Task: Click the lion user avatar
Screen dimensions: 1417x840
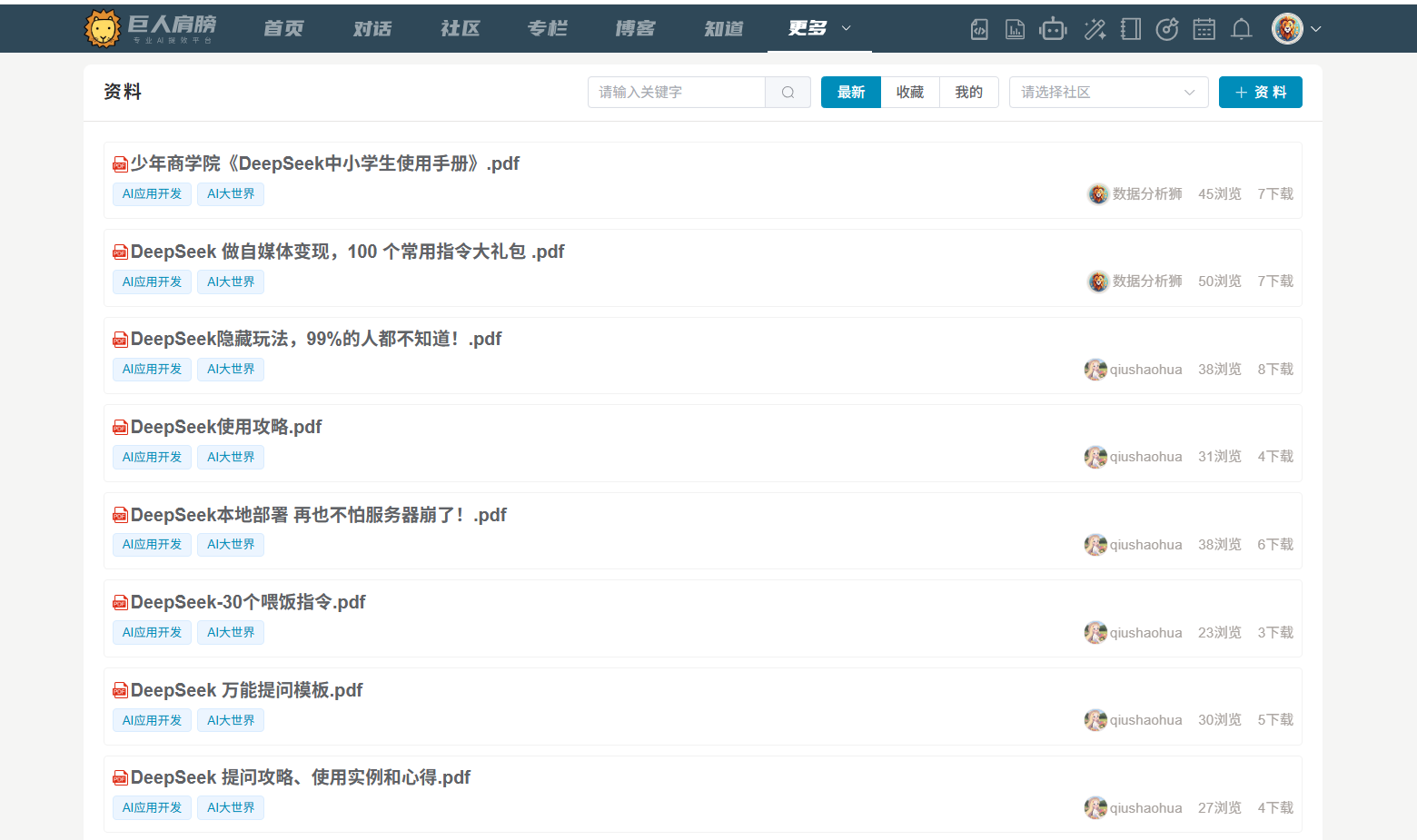Action: (x=1287, y=29)
